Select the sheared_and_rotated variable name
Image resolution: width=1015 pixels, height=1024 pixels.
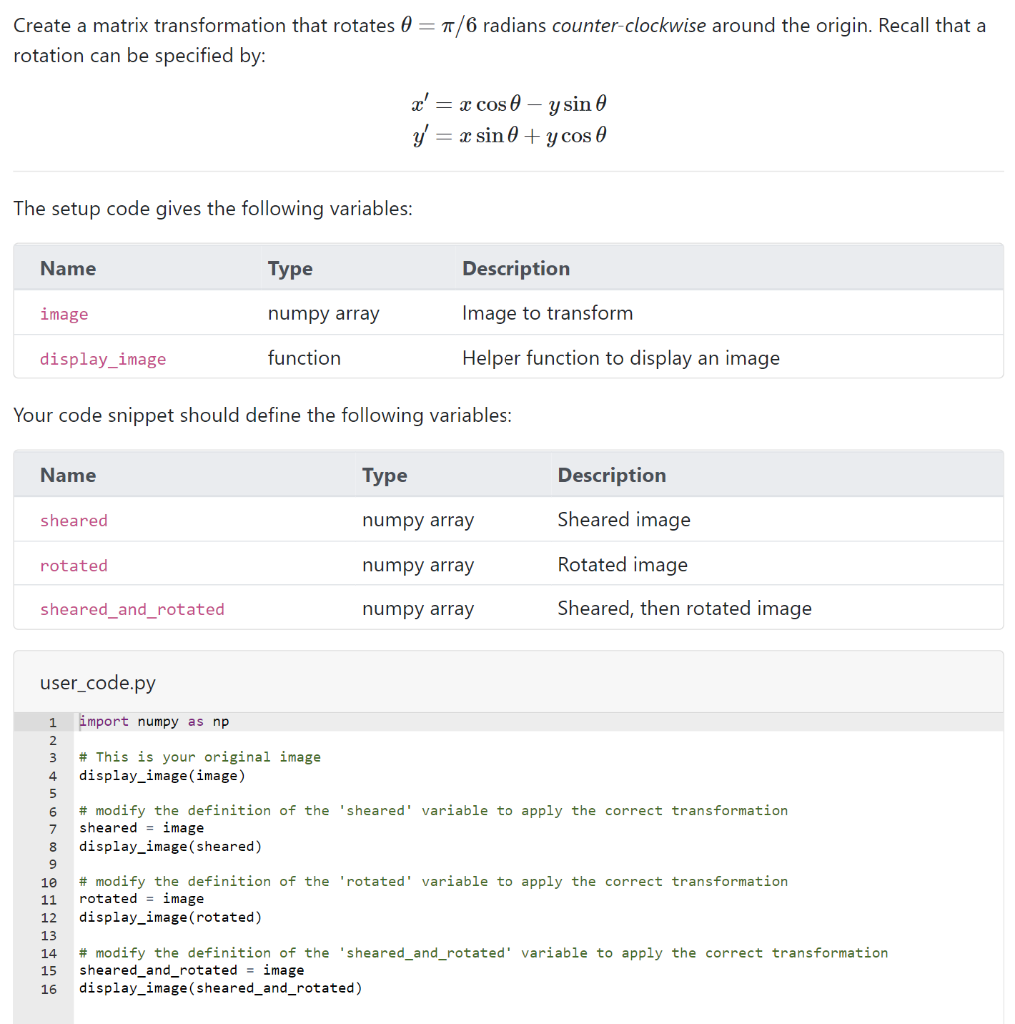pyautogui.click(x=131, y=608)
